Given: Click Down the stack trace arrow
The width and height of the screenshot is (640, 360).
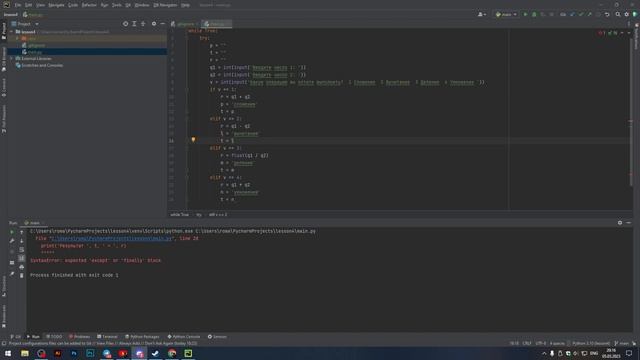Looking at the screenshot, I should point(22,241).
